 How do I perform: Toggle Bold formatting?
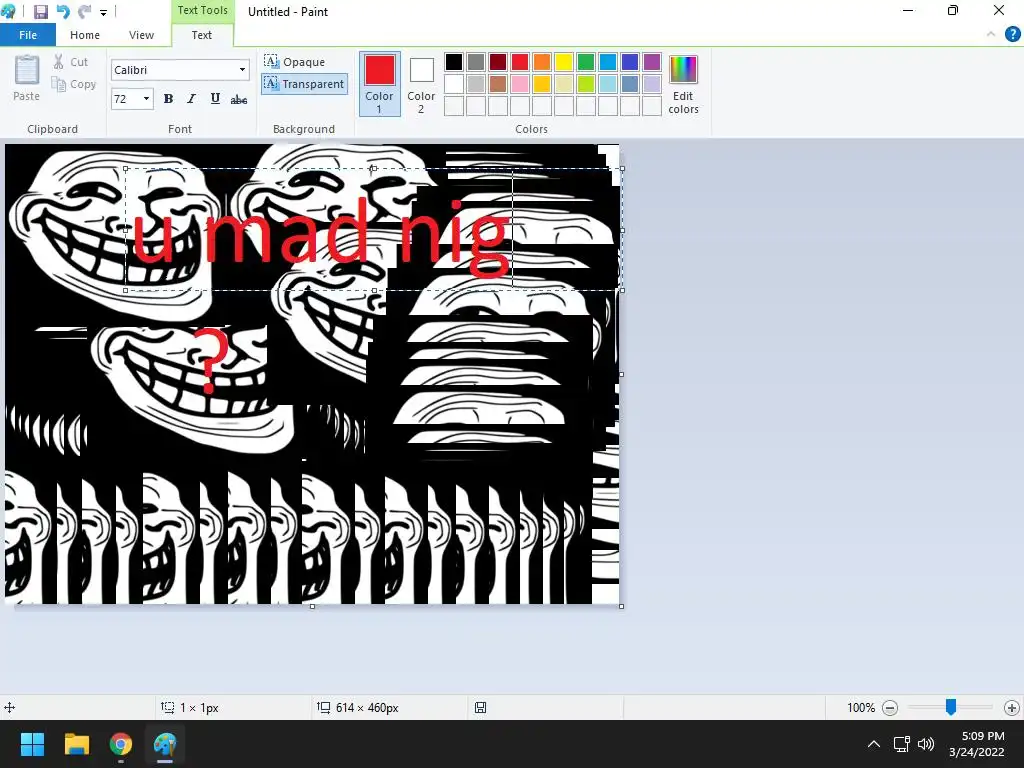[x=168, y=99]
